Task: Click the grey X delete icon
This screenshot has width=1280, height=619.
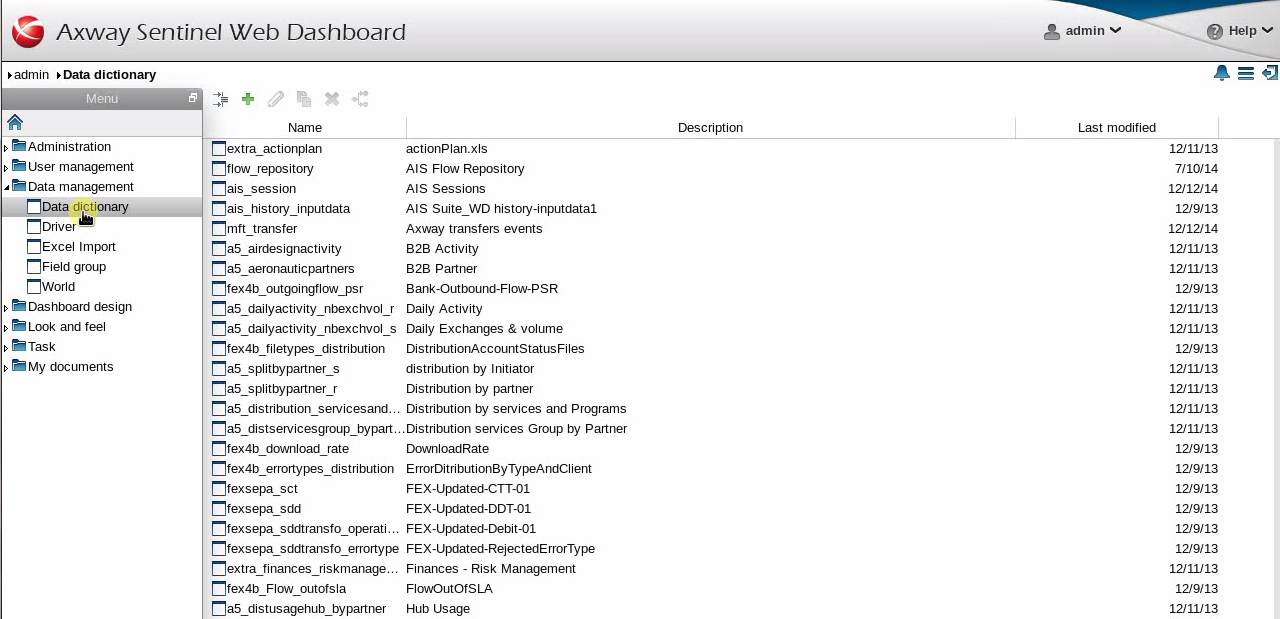Action: tap(332, 99)
